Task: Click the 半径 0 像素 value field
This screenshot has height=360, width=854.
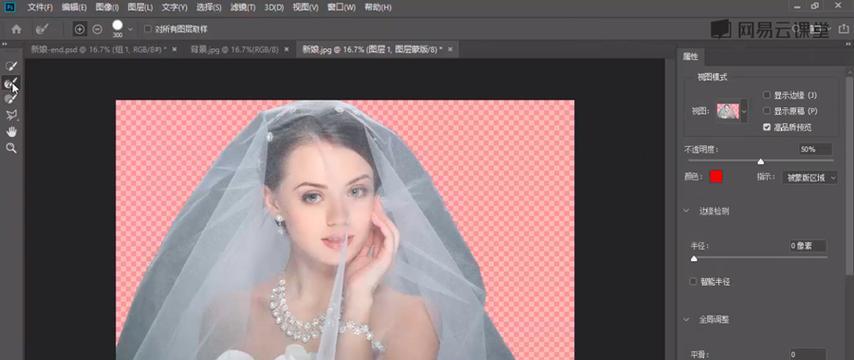Action: point(808,246)
